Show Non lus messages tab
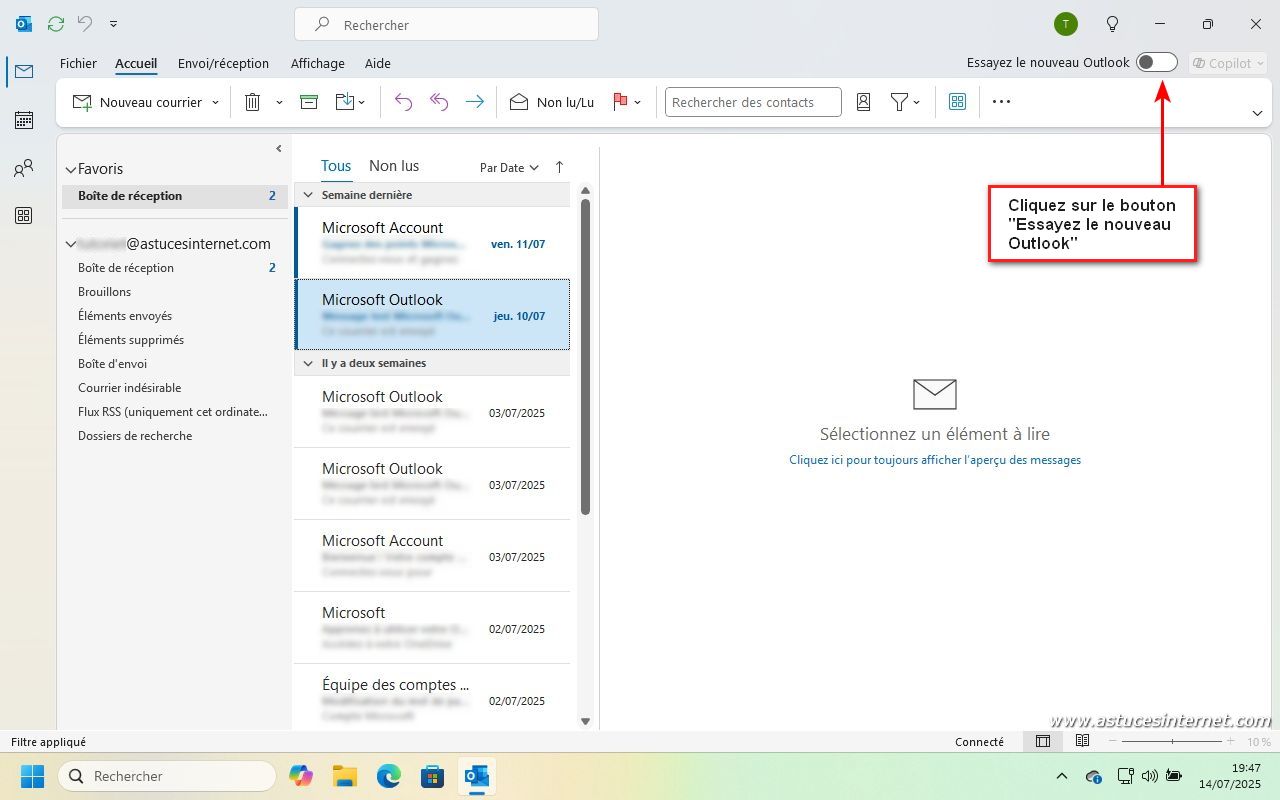Image resolution: width=1280 pixels, height=800 pixels. (394, 166)
